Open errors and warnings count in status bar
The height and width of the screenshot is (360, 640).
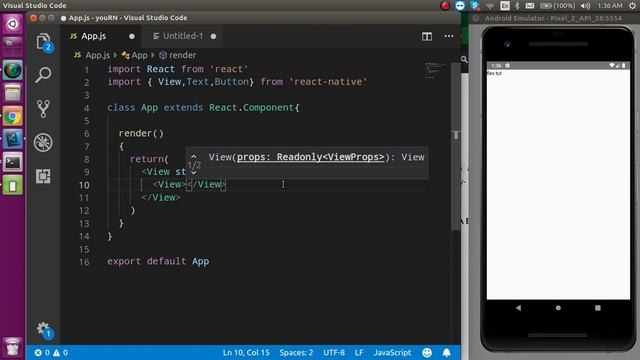click(x=51, y=352)
